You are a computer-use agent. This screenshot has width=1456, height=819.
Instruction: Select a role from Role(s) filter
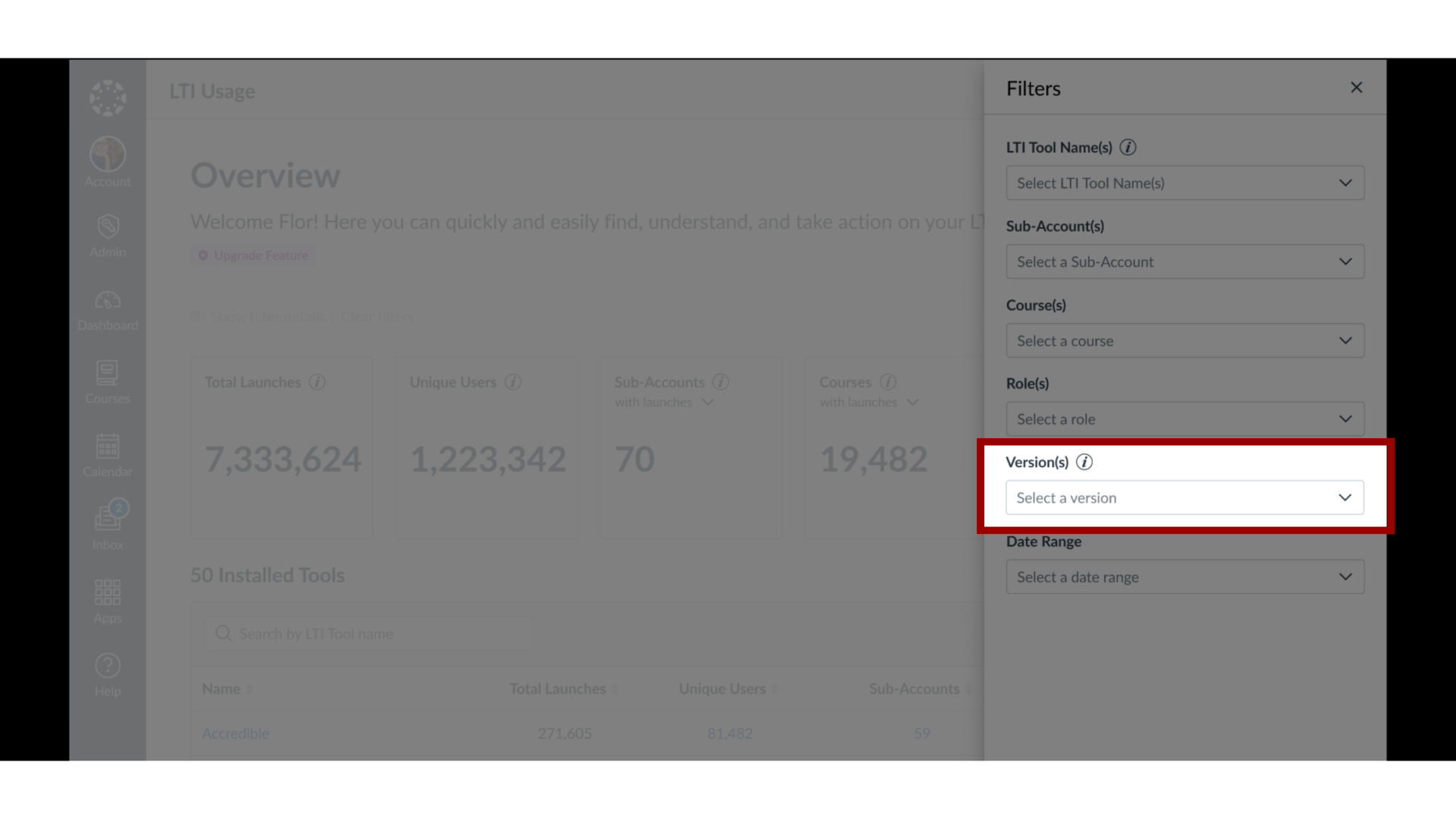(1185, 419)
